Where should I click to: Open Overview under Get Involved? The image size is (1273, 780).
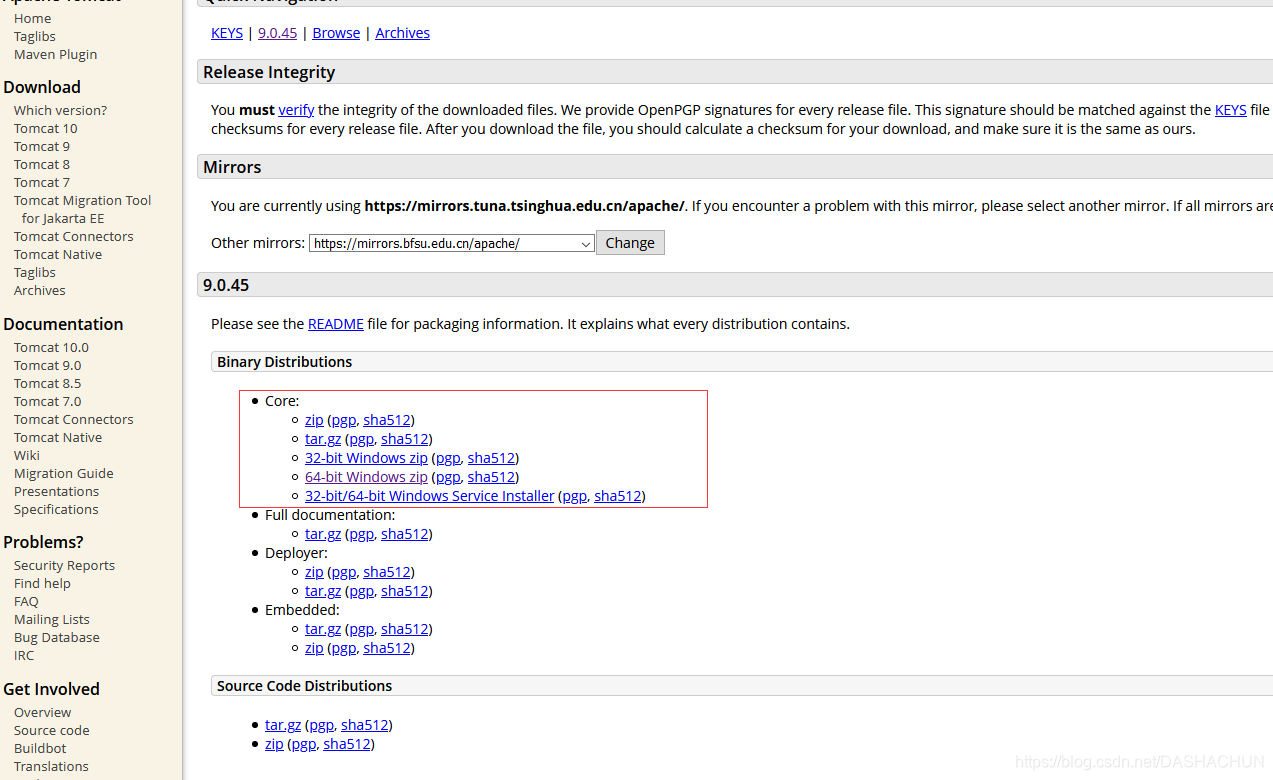[x=42, y=712]
